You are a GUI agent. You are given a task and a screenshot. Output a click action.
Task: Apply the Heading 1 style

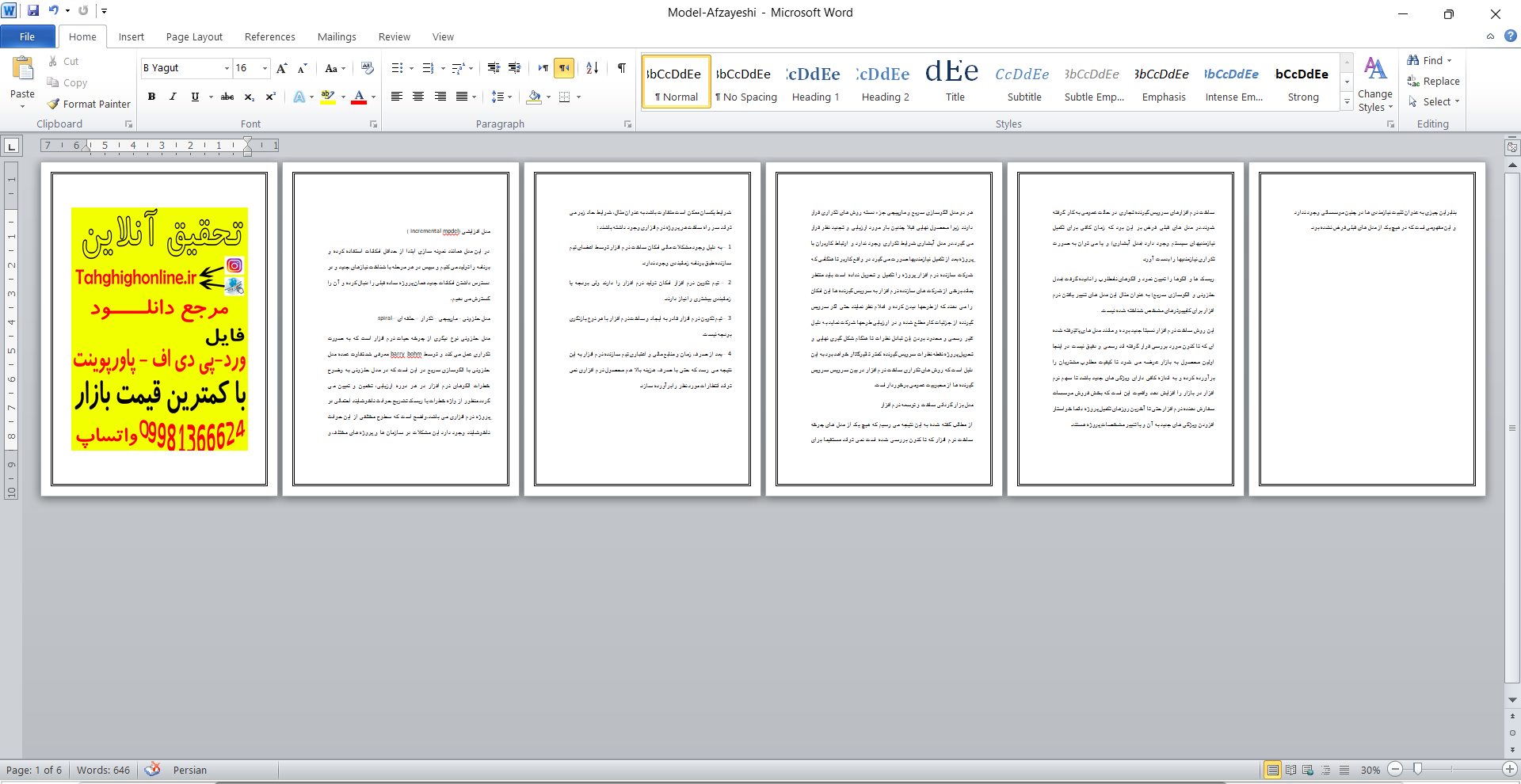(x=815, y=81)
